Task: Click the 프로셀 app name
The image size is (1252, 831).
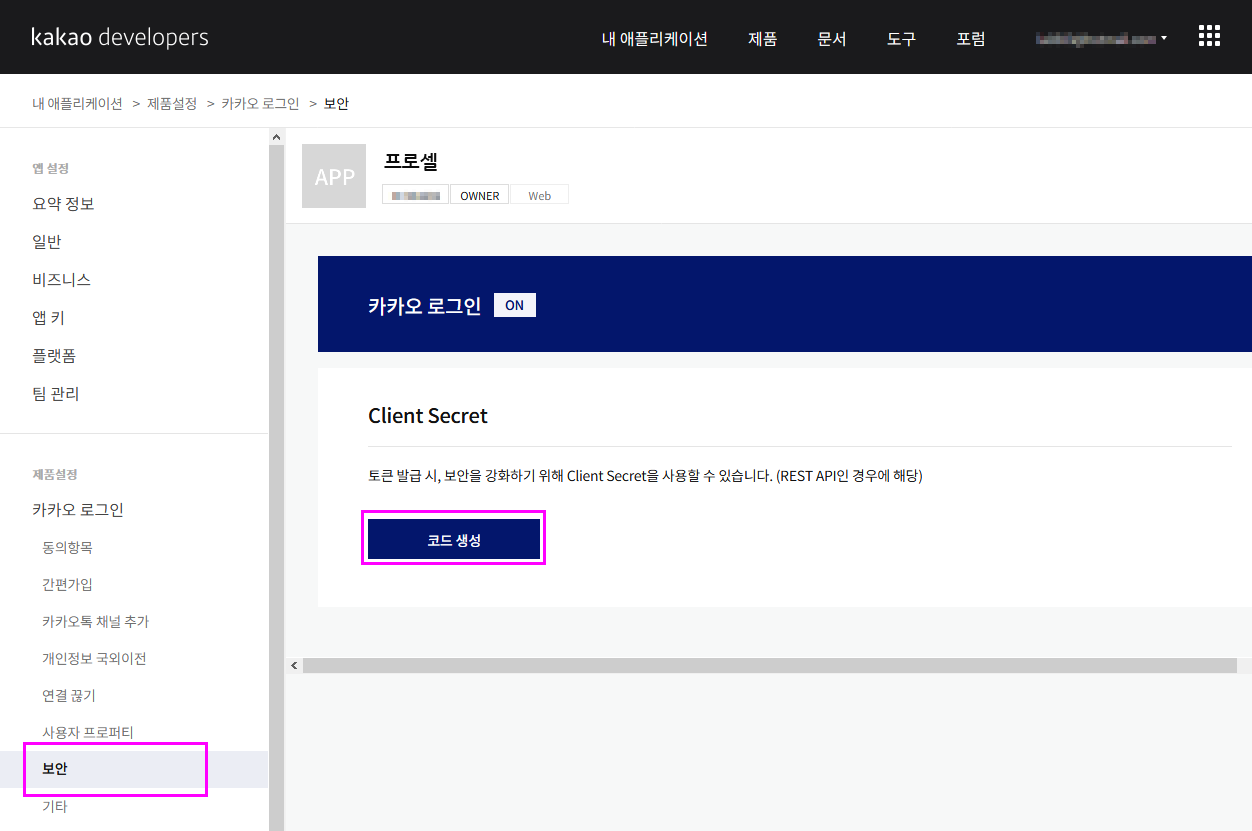Action: (x=411, y=160)
